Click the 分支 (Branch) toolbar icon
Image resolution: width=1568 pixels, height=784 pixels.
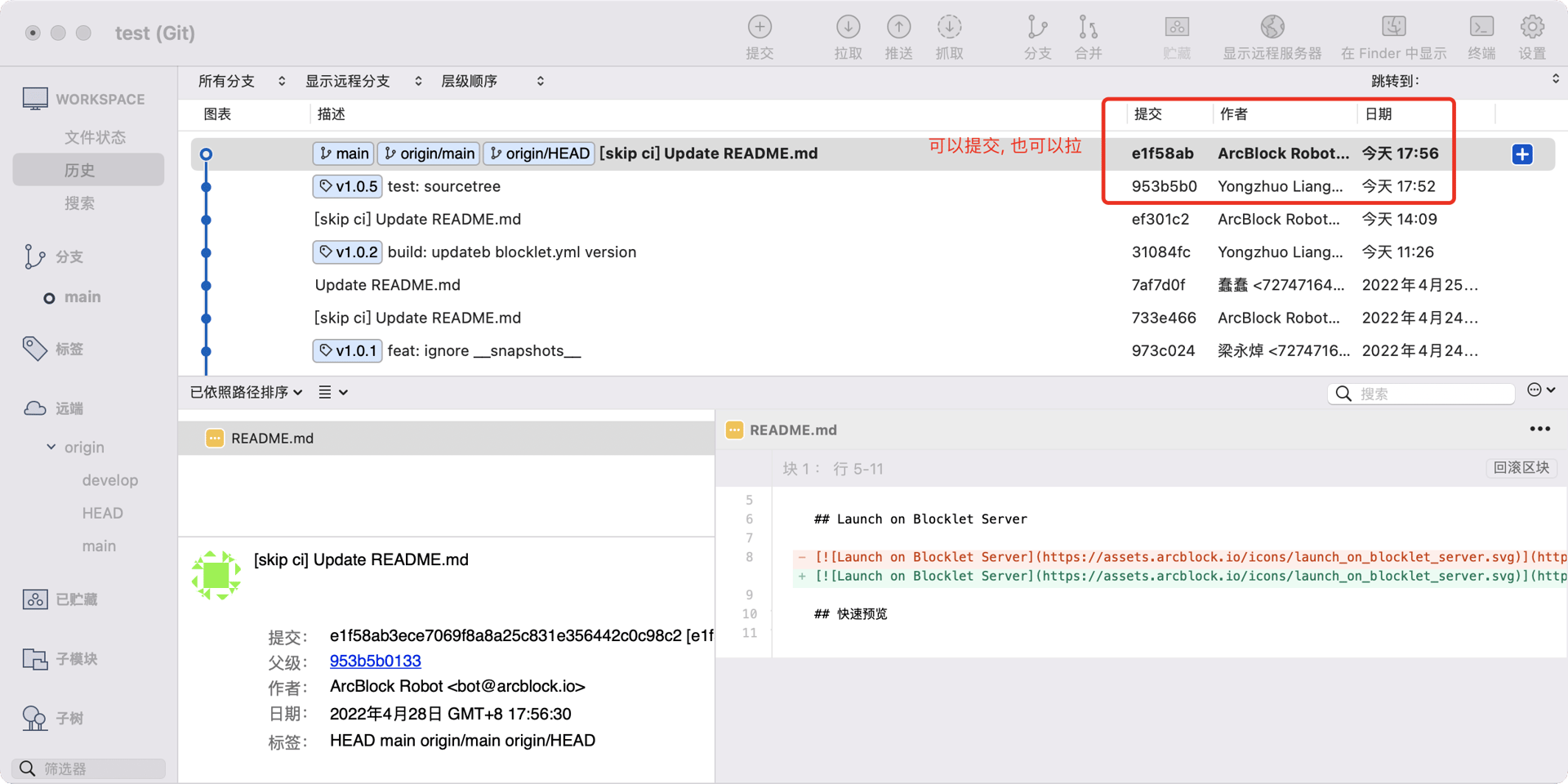coord(1037,28)
